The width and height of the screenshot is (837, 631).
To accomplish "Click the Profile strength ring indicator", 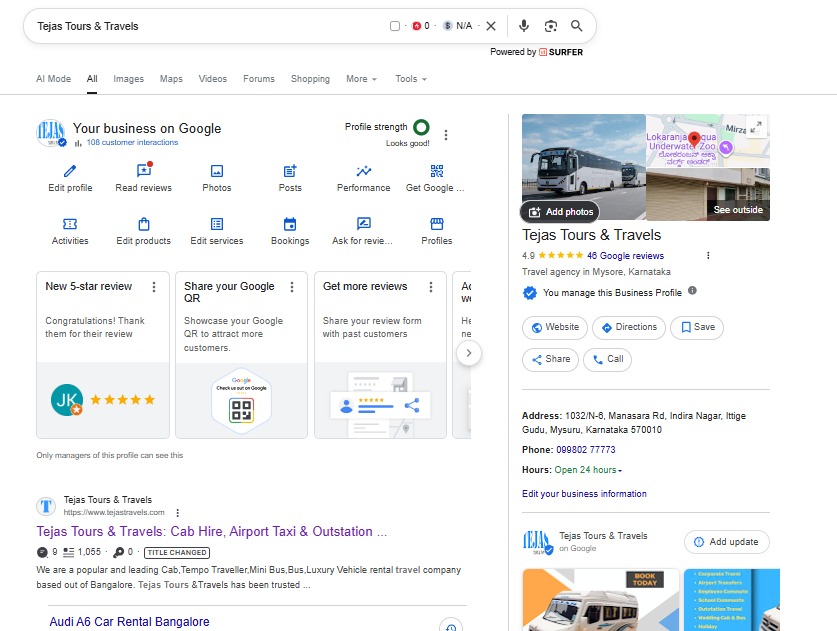I will pos(421,127).
